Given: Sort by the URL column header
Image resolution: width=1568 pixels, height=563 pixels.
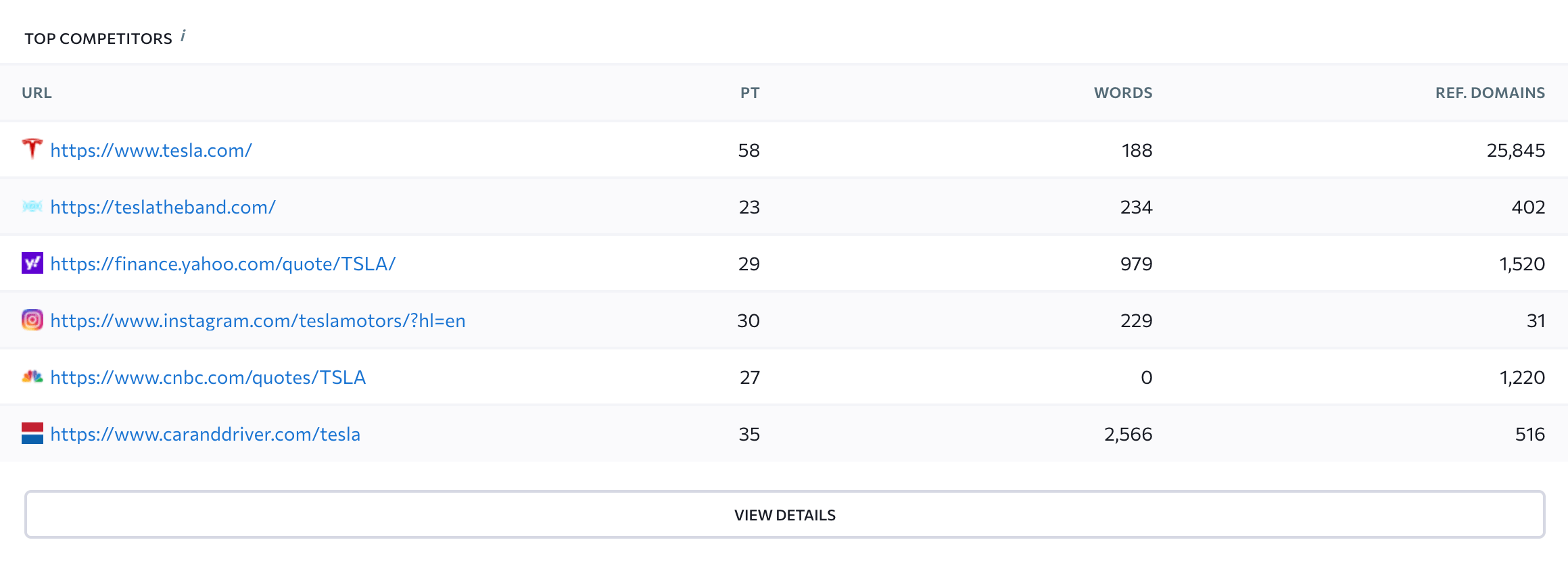Looking at the screenshot, I should point(37,93).
